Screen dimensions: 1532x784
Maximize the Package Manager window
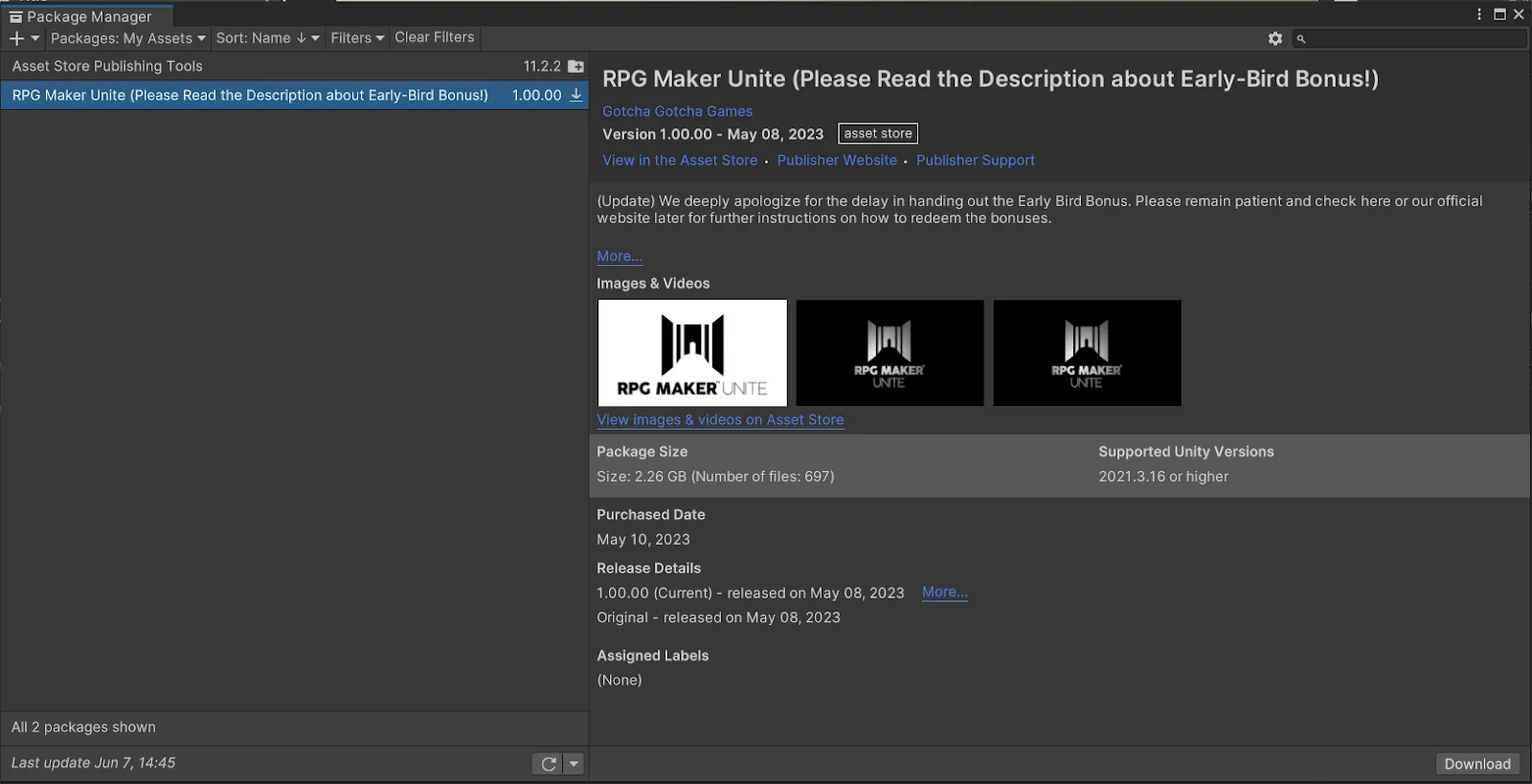pyautogui.click(x=1499, y=14)
